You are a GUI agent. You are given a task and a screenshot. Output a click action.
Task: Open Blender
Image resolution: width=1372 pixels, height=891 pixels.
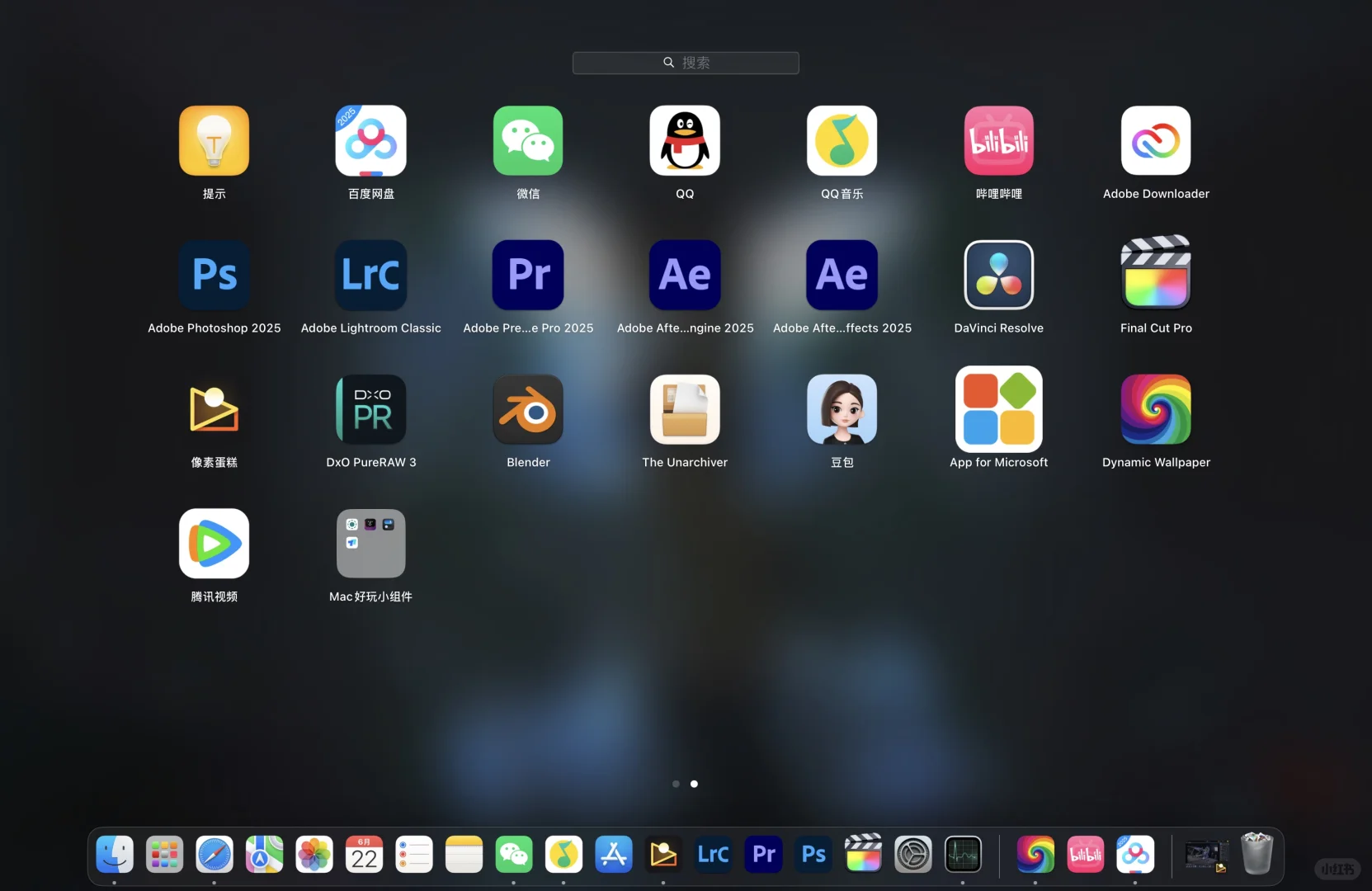coord(528,409)
